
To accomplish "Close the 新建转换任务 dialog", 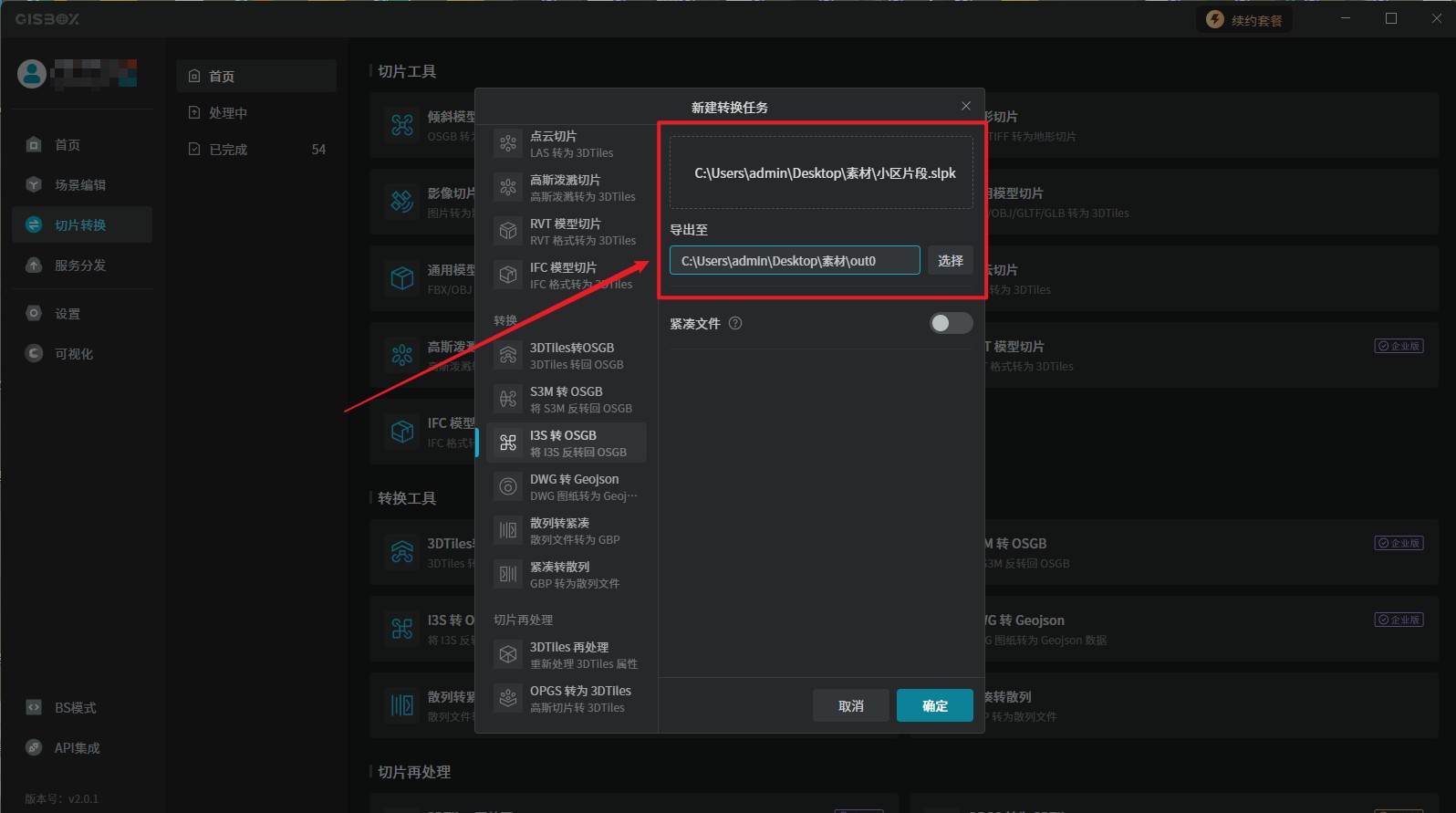I will click(x=965, y=106).
